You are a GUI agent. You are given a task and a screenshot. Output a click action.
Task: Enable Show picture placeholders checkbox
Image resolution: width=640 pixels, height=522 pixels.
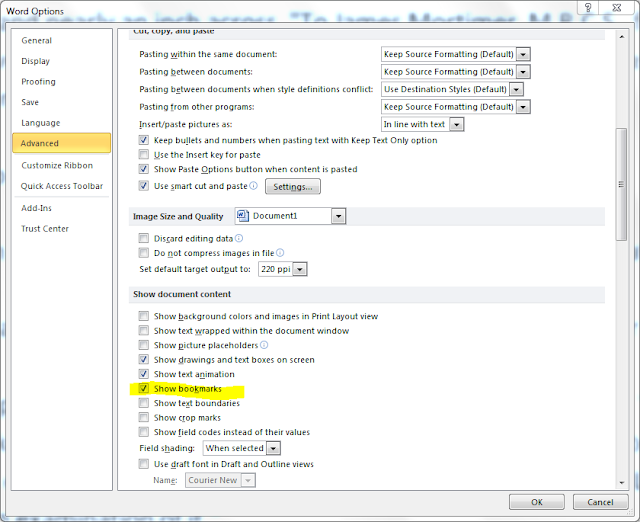(x=144, y=345)
